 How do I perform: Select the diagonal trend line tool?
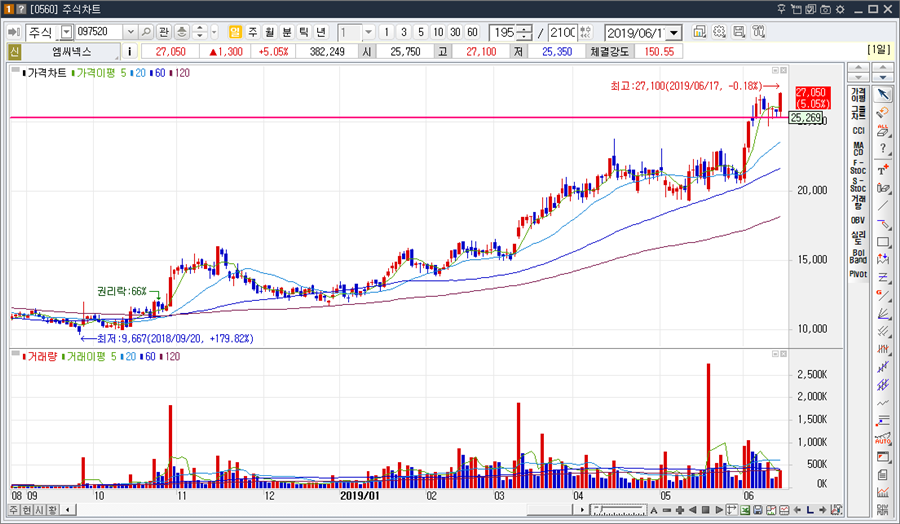pos(883,205)
